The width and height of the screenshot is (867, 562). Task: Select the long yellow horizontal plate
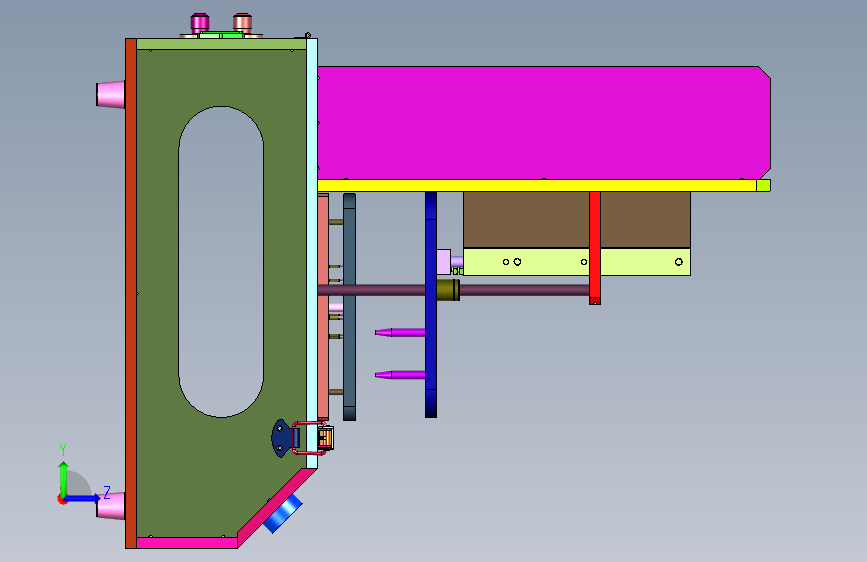tap(537, 186)
